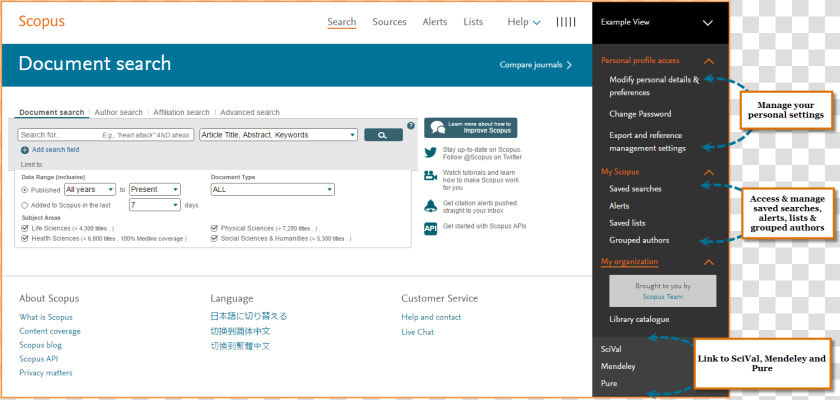Click the video tutorials camera icon

click(x=431, y=175)
